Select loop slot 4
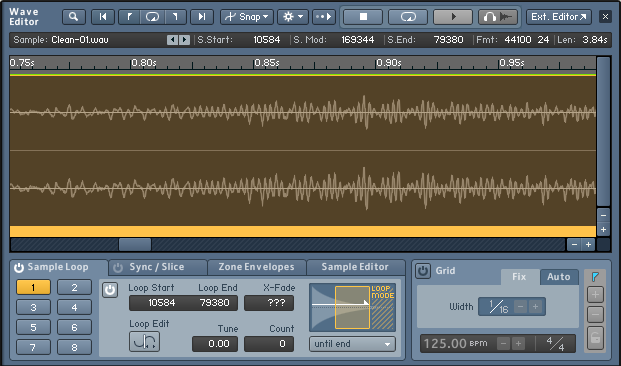The height and width of the screenshot is (366, 621). click(74, 307)
